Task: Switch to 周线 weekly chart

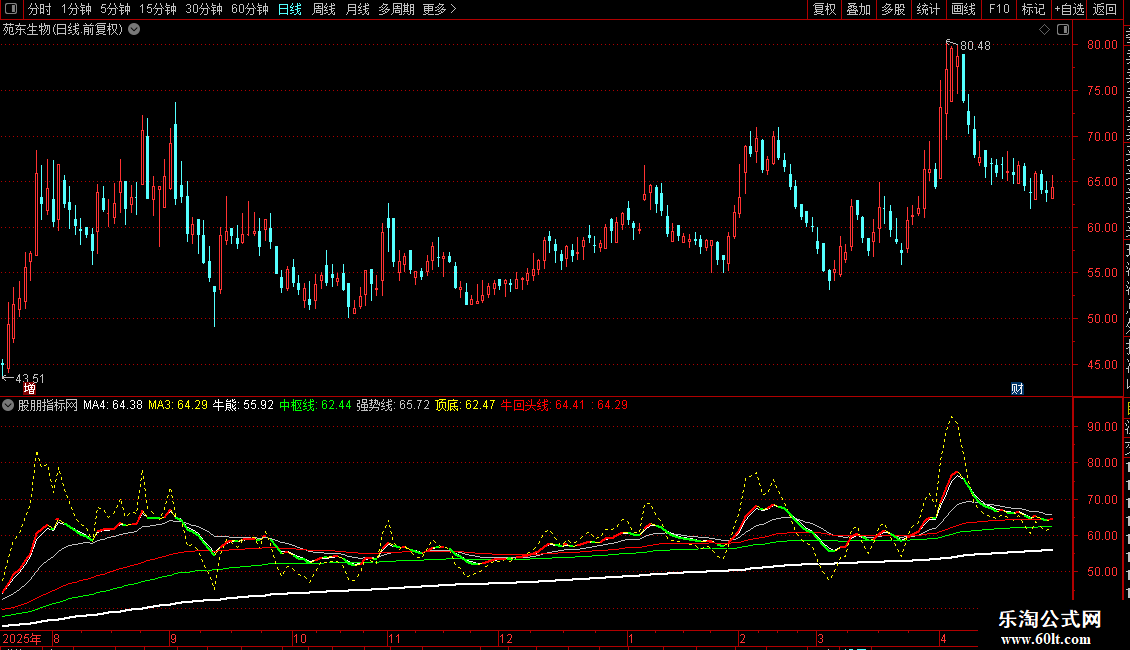Action: pyautogui.click(x=324, y=9)
